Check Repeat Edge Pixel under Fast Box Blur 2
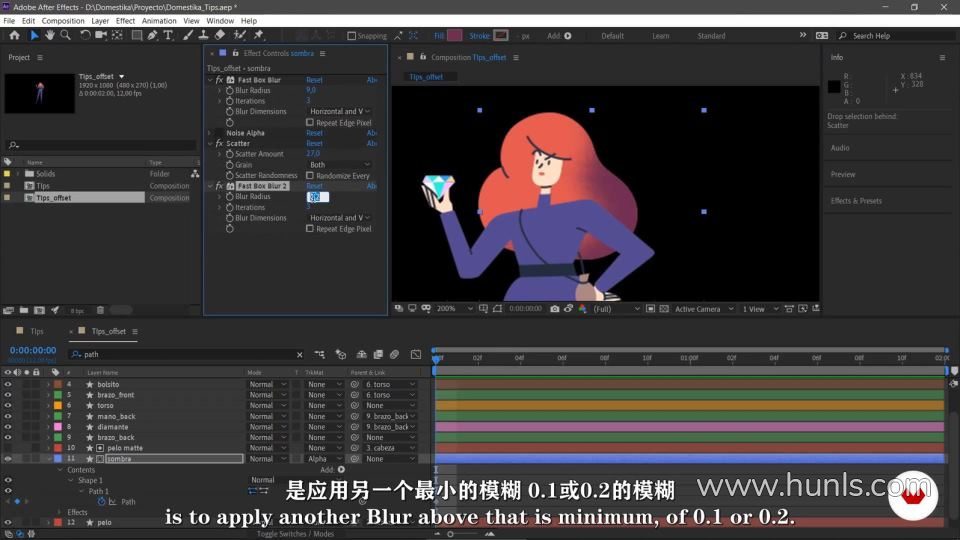This screenshot has width=960, height=540. click(310, 229)
